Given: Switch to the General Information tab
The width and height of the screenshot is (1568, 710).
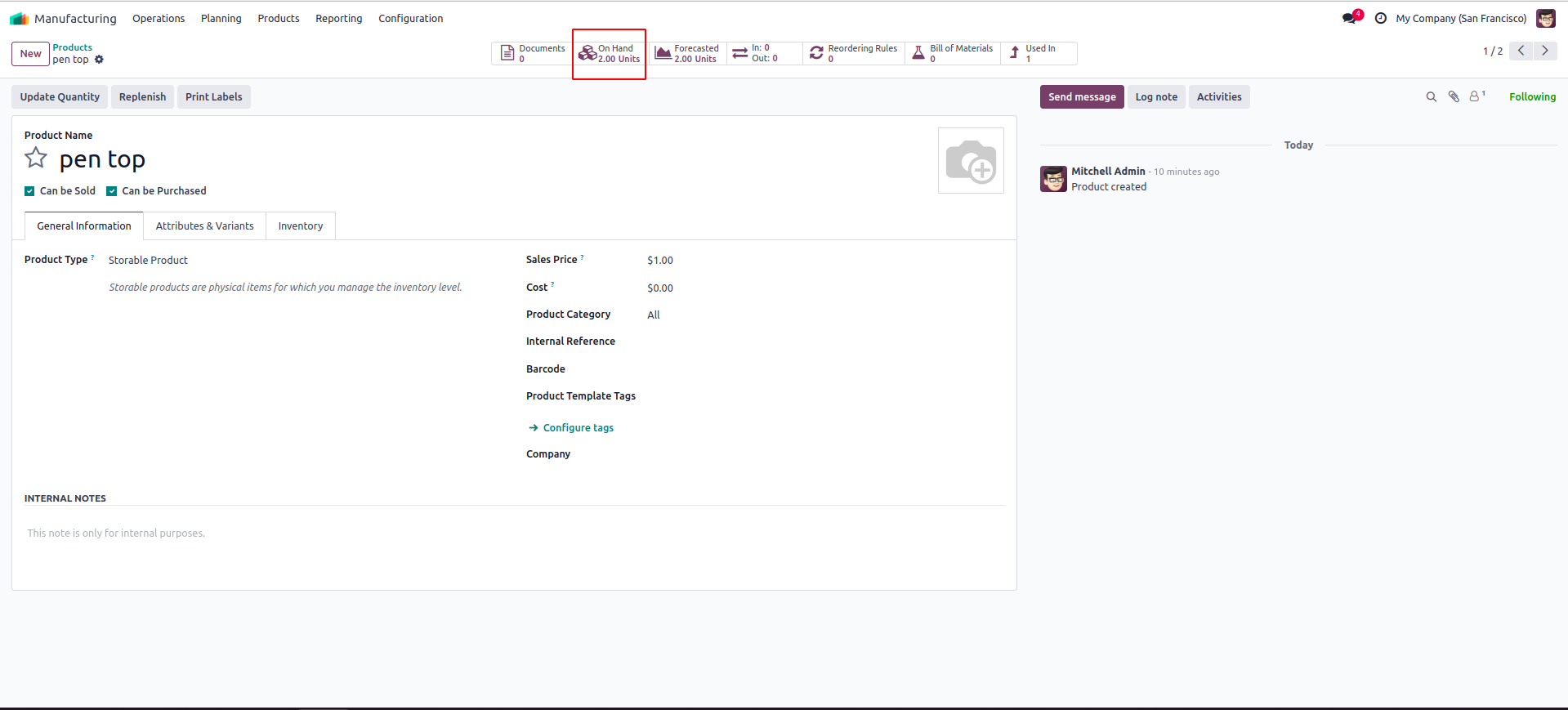Looking at the screenshot, I should (x=84, y=226).
